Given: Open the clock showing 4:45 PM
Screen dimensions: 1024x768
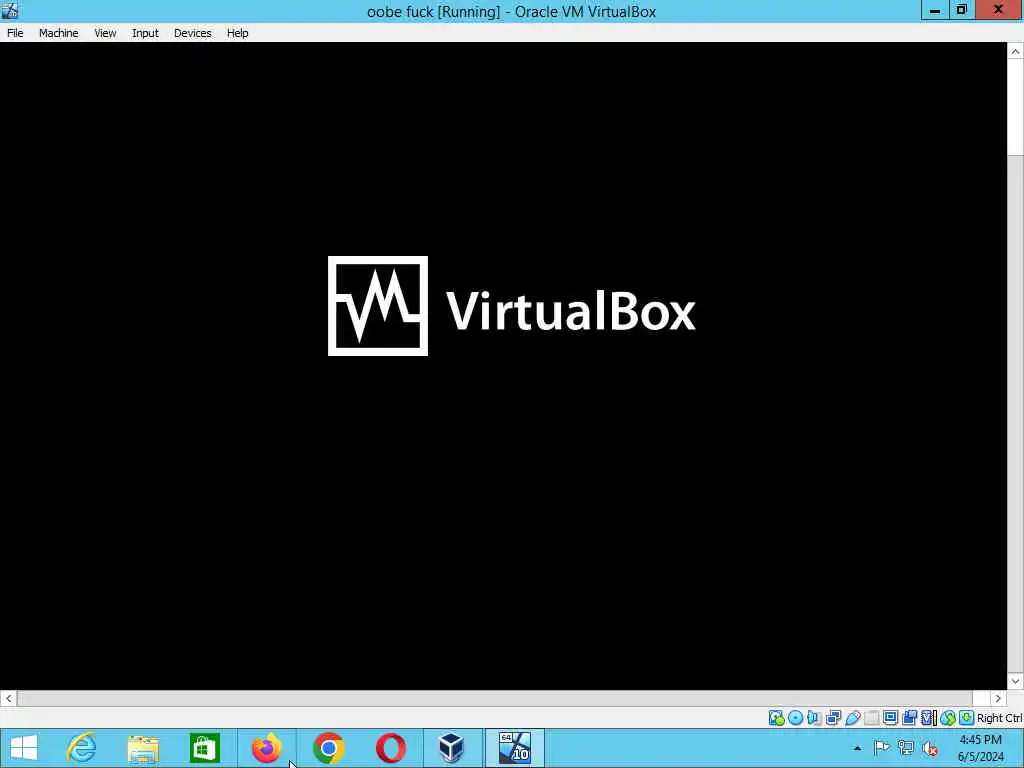Looking at the screenshot, I should pos(980,748).
